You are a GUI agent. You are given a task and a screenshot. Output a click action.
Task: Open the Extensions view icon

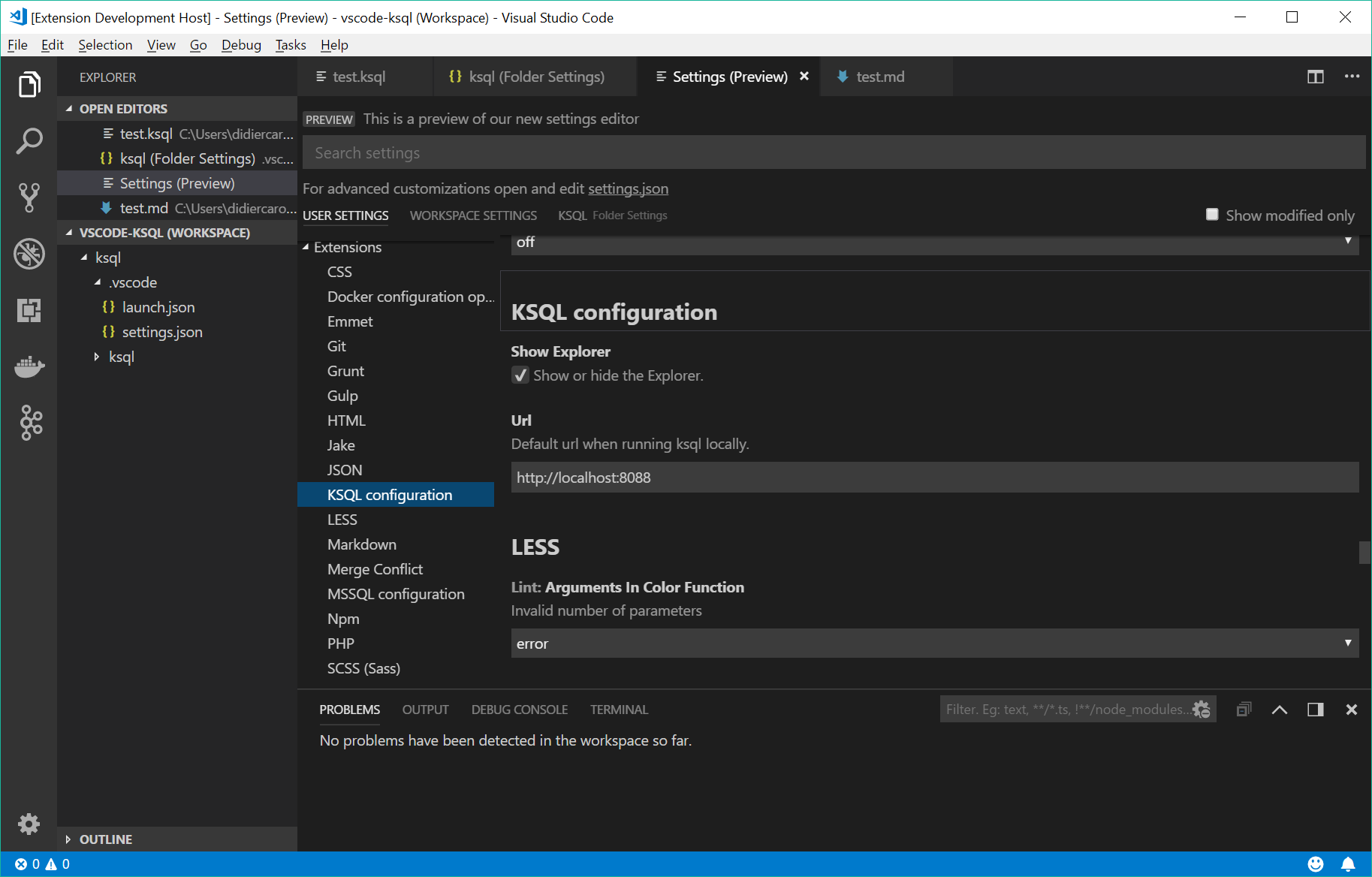pos(29,310)
